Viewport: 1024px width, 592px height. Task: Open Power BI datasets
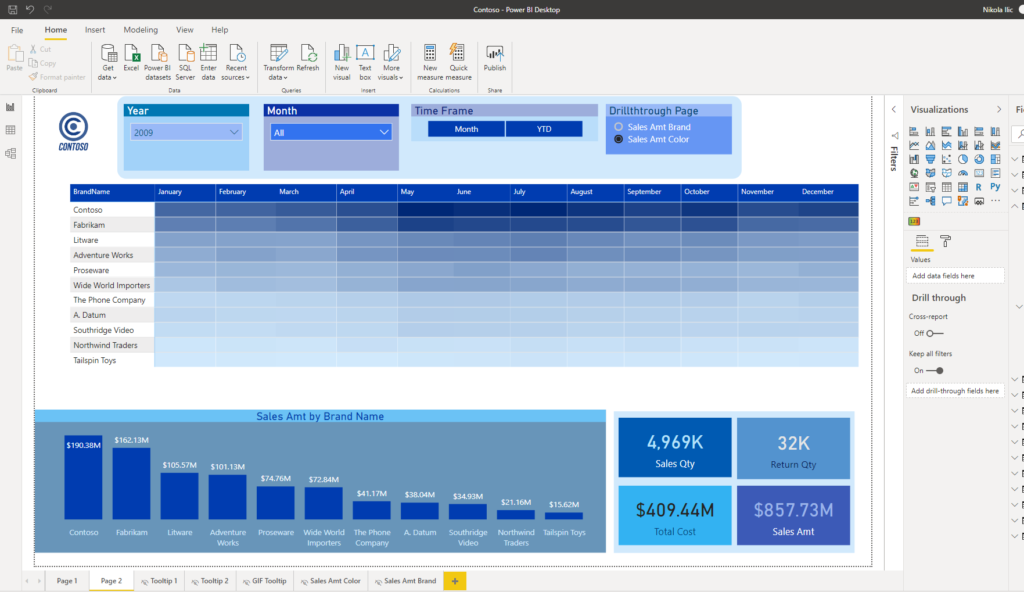(x=157, y=62)
